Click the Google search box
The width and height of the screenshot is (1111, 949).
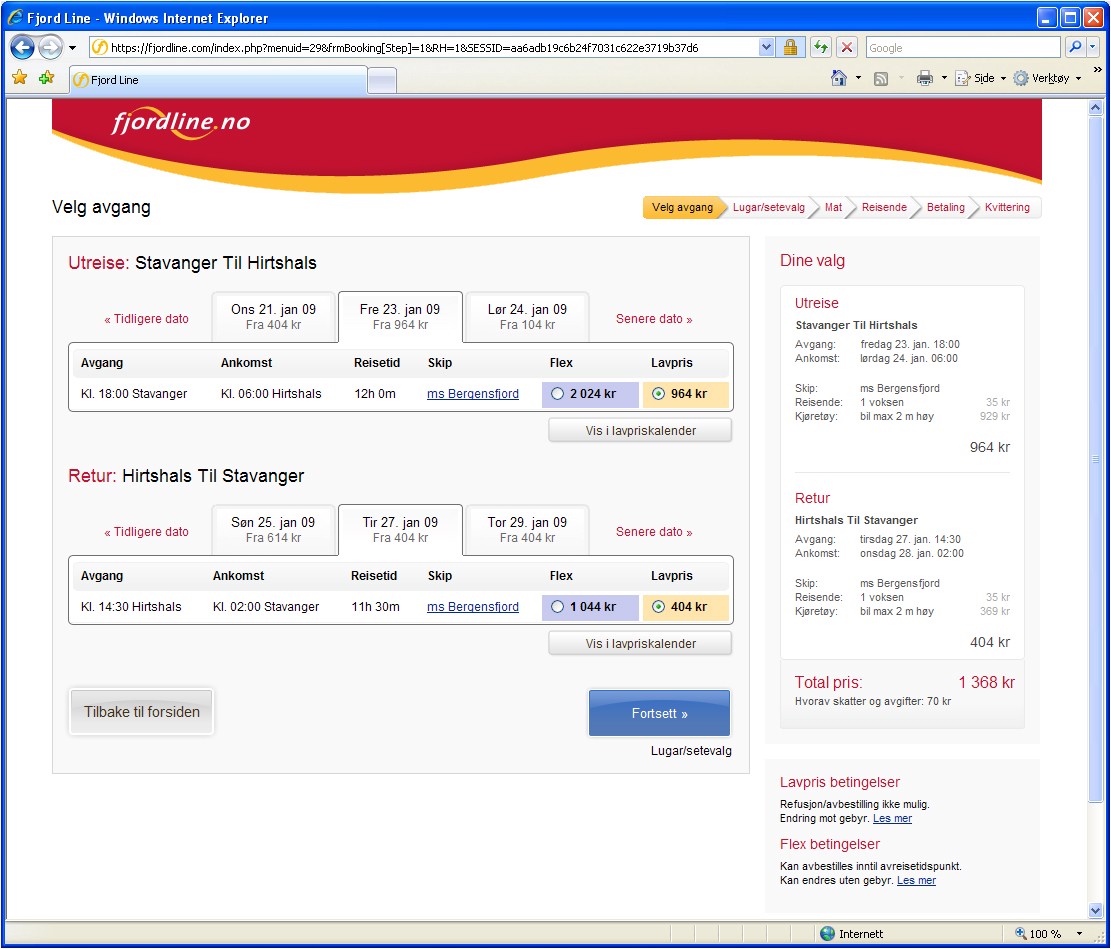[x=962, y=47]
